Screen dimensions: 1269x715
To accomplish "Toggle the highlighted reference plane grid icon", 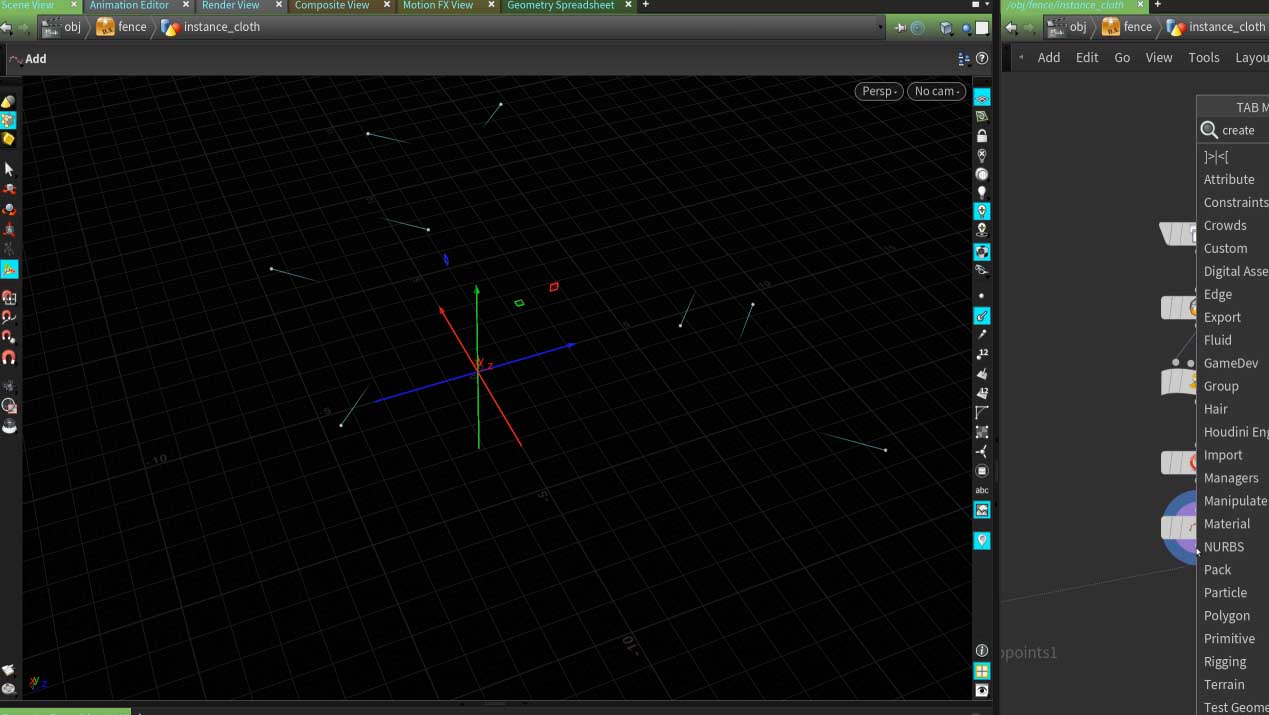I will click(982, 99).
